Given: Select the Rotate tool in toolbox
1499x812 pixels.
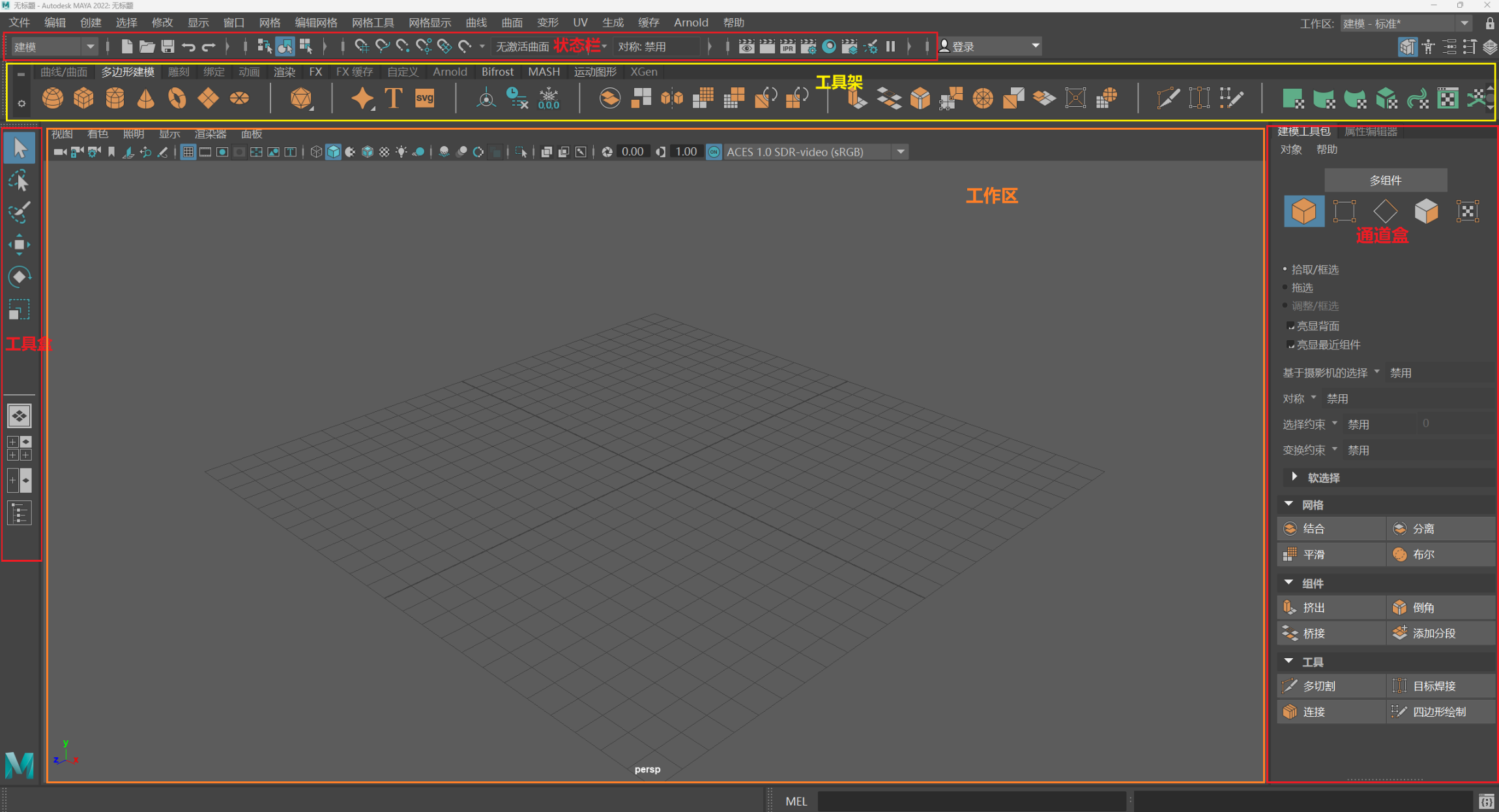Looking at the screenshot, I should click(19, 277).
